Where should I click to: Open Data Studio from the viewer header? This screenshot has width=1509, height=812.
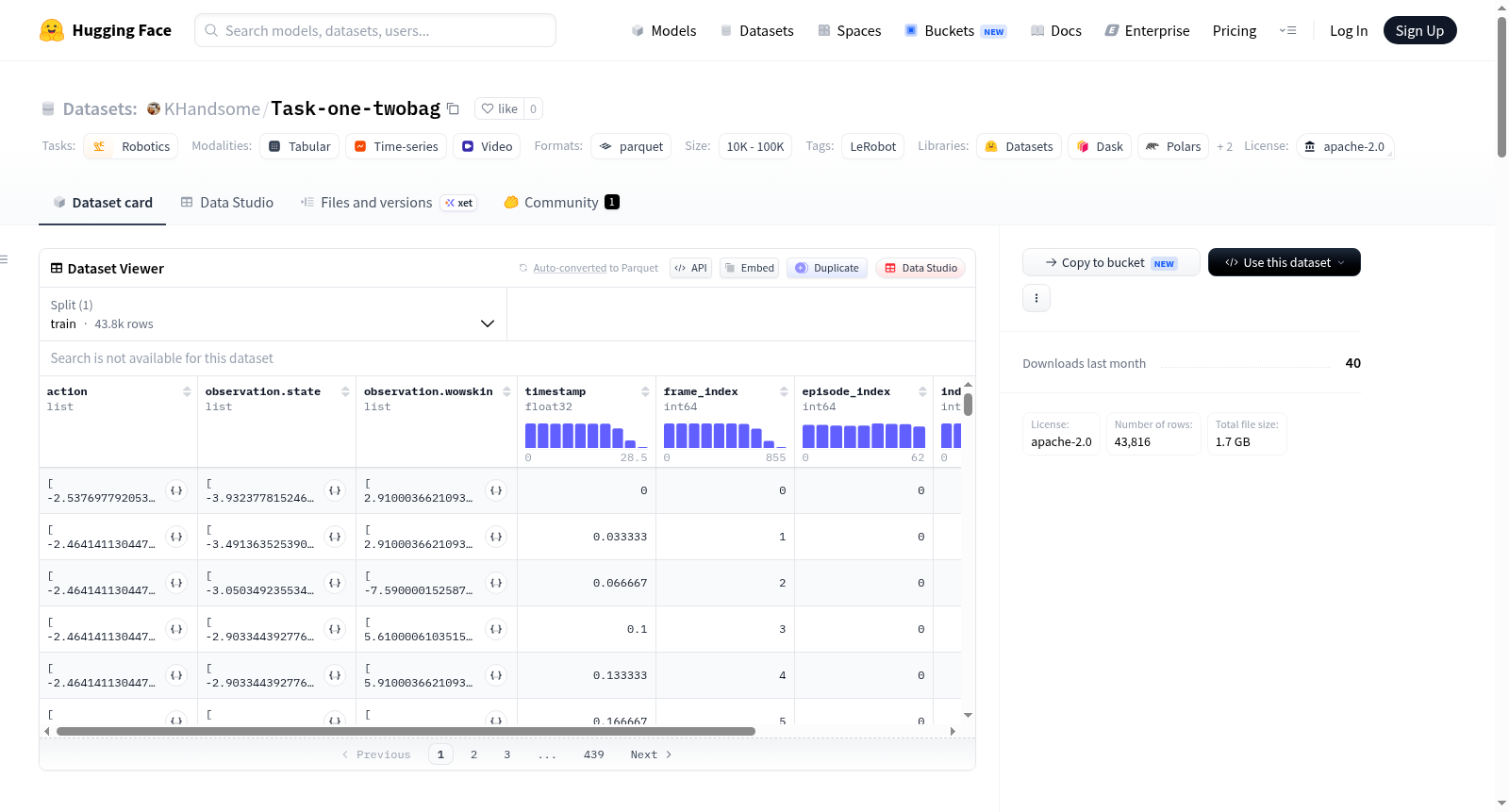pyautogui.click(x=920, y=268)
